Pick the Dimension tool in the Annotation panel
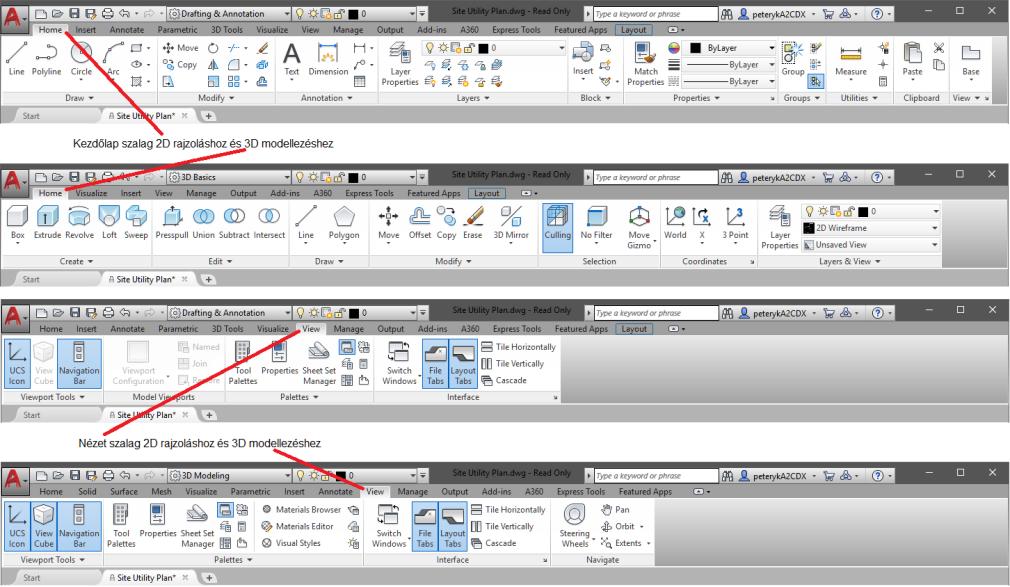The height and width of the screenshot is (587, 1010). [x=328, y=59]
